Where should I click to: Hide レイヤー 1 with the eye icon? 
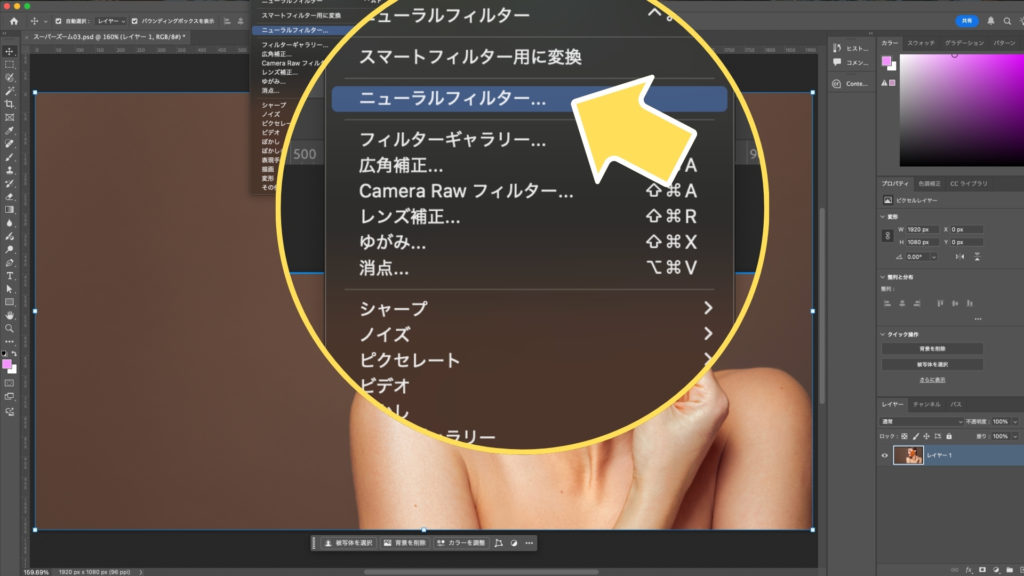click(885, 456)
